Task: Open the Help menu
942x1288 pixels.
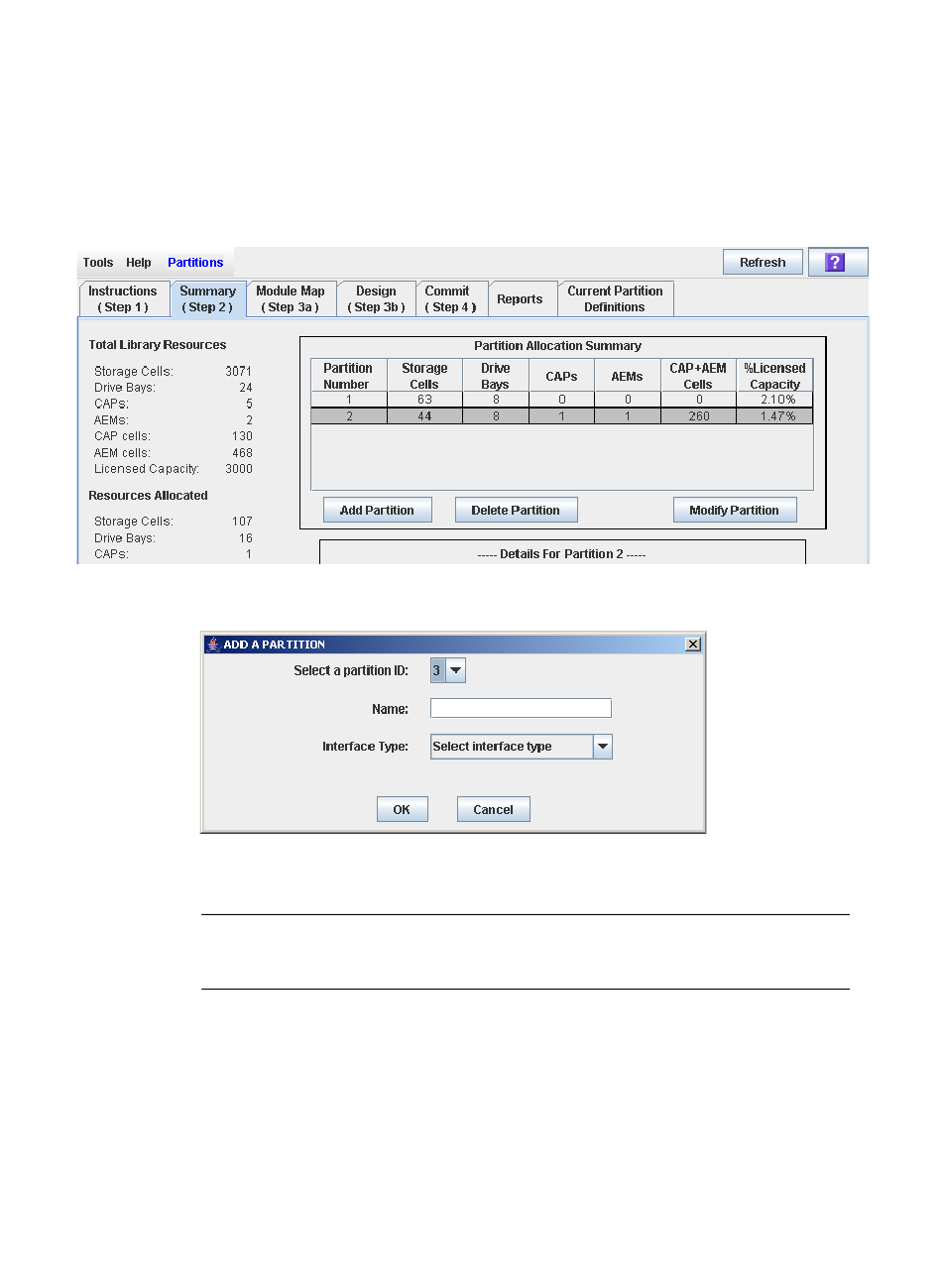Action: click(139, 263)
